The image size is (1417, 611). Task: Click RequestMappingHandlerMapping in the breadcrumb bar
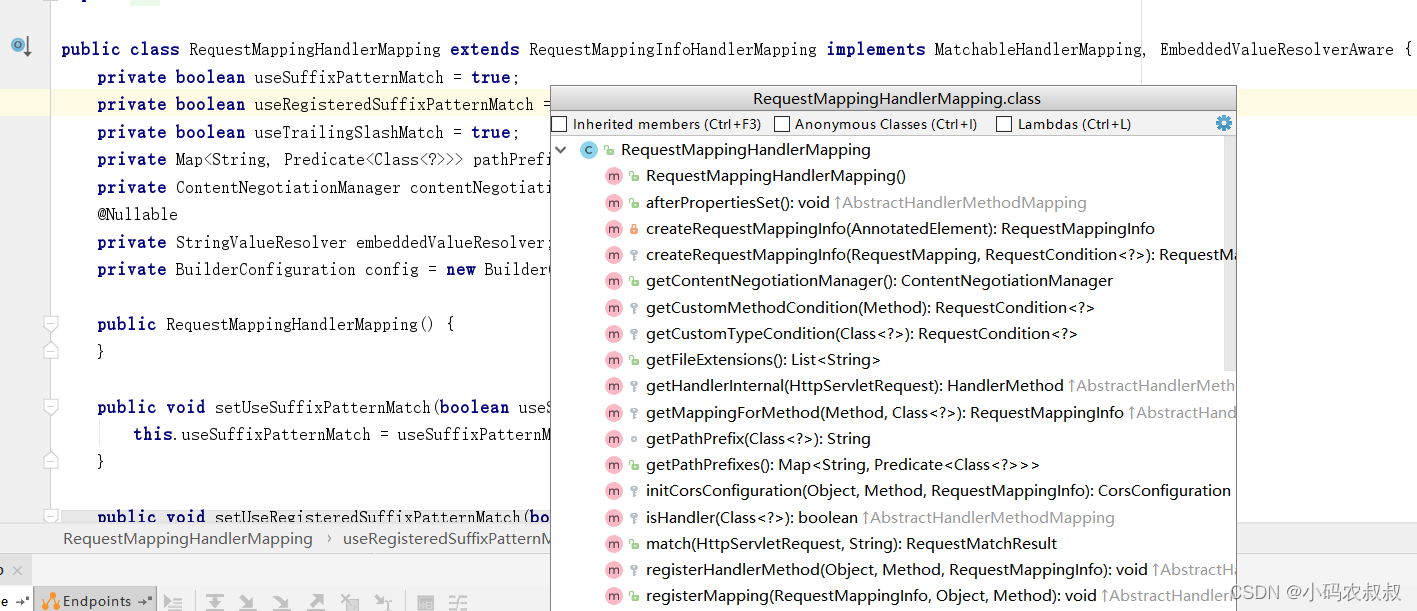click(x=188, y=539)
